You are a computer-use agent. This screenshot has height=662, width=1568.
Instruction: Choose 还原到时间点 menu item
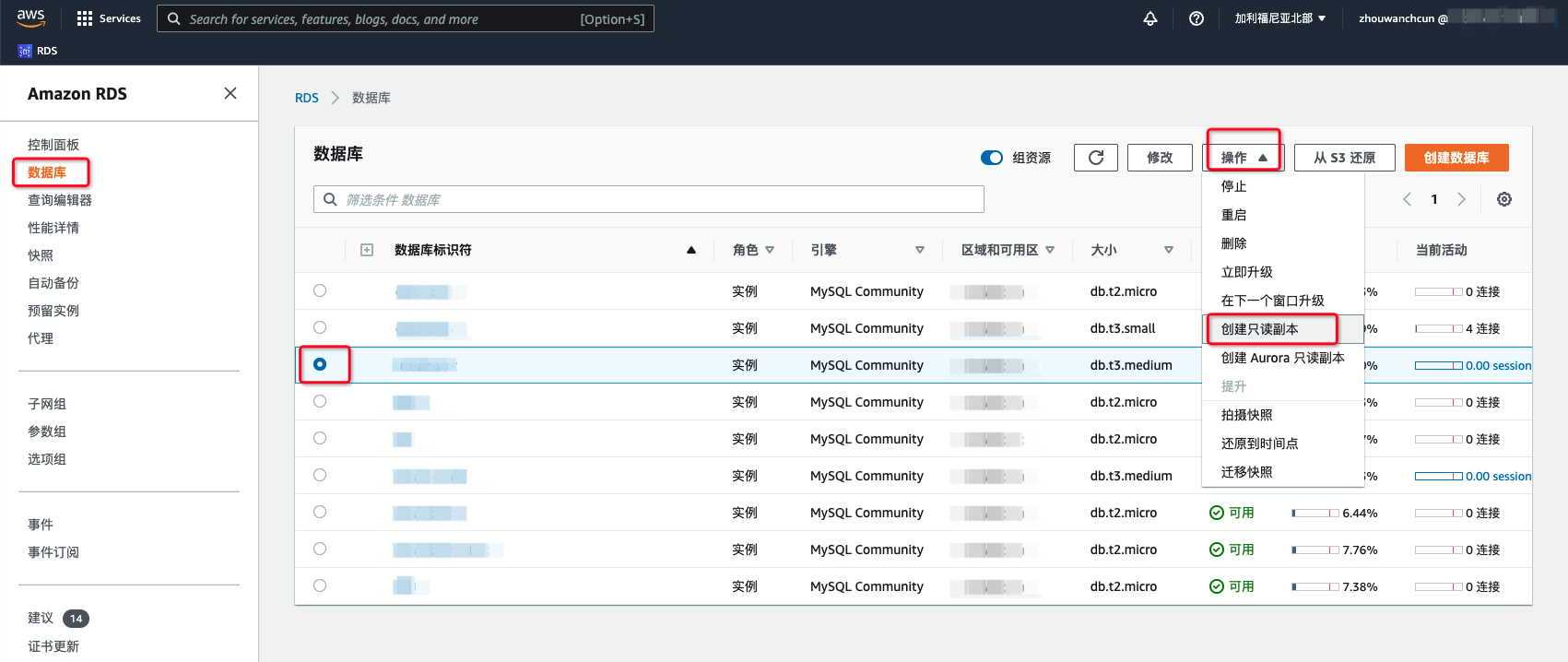1282,443
